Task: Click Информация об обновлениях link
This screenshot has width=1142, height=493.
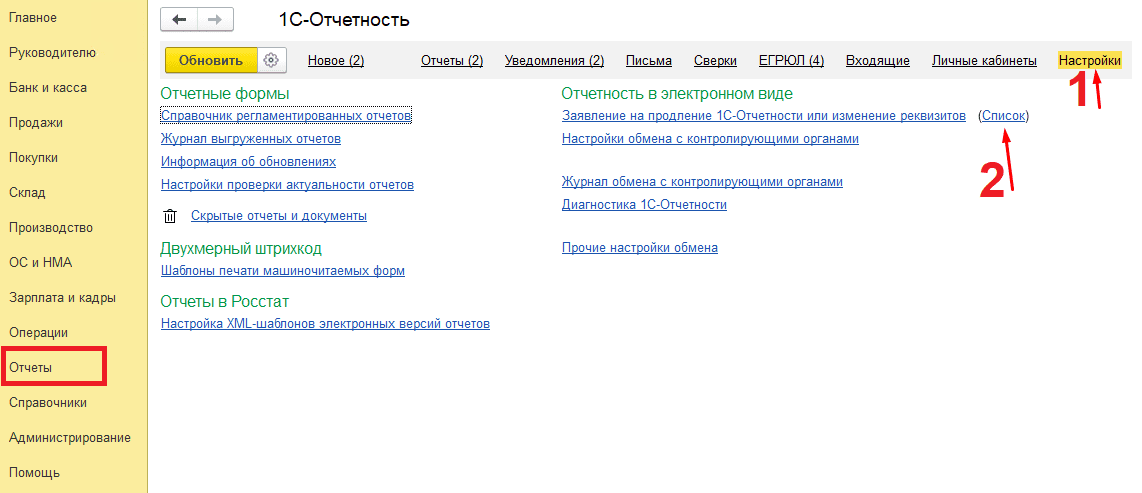Action: point(248,162)
